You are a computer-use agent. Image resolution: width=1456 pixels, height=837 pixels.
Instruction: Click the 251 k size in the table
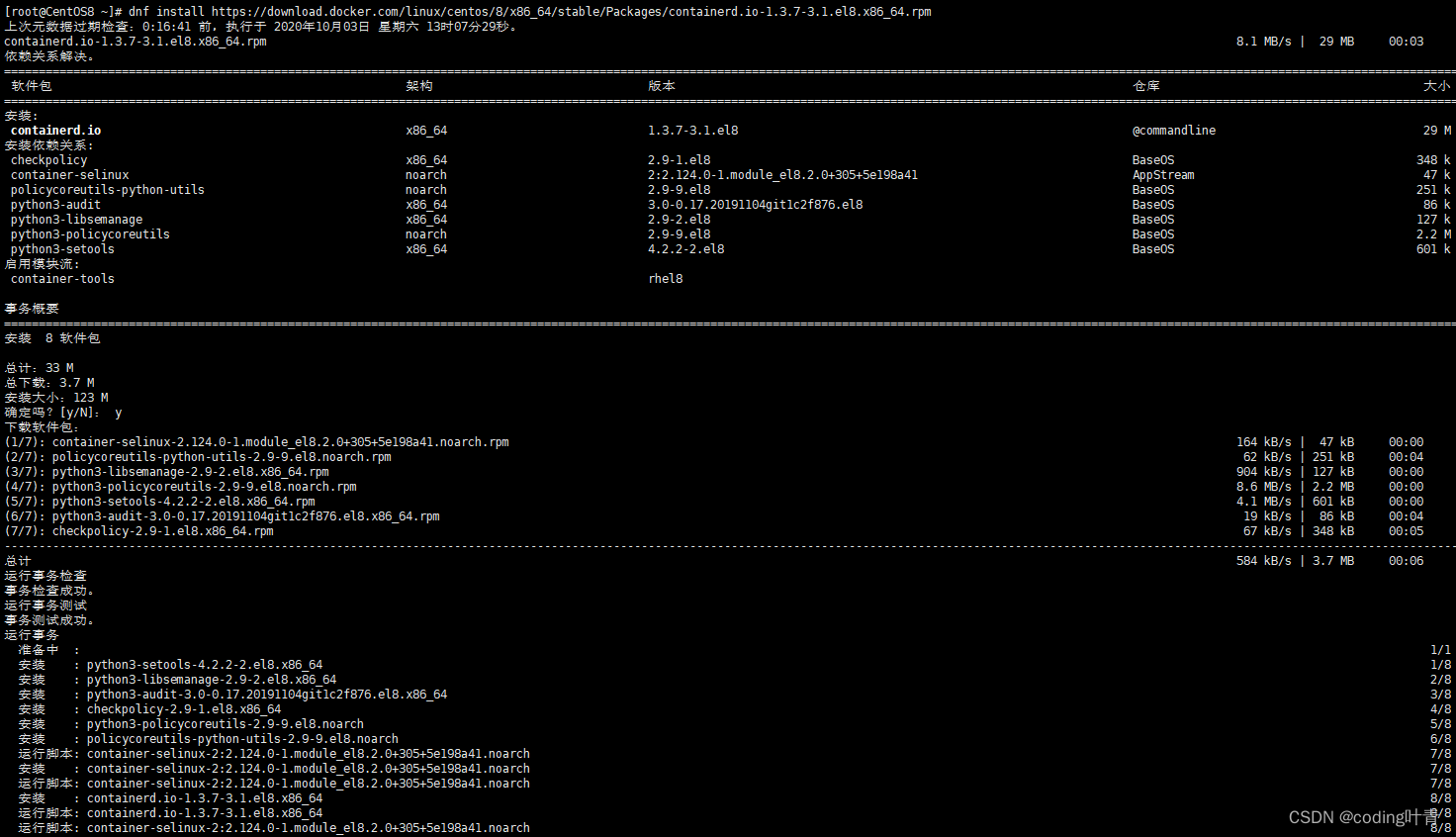pyautogui.click(x=1433, y=190)
